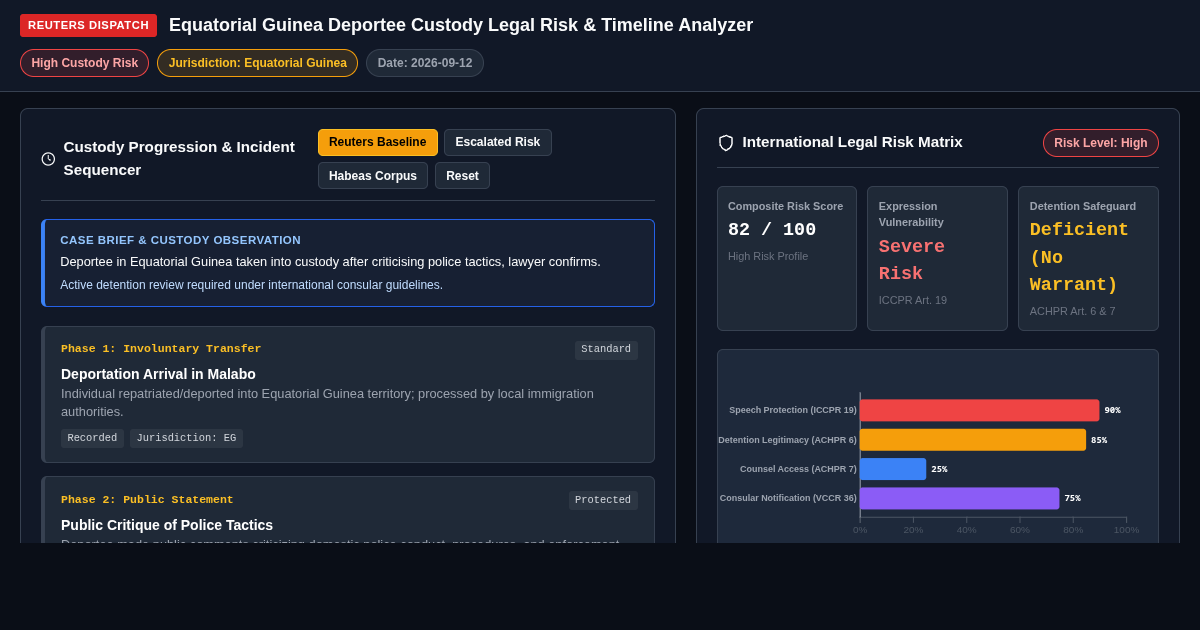Select the Reuters Baseline scenario
Viewport: 1200px width, 630px height.
click(378, 142)
